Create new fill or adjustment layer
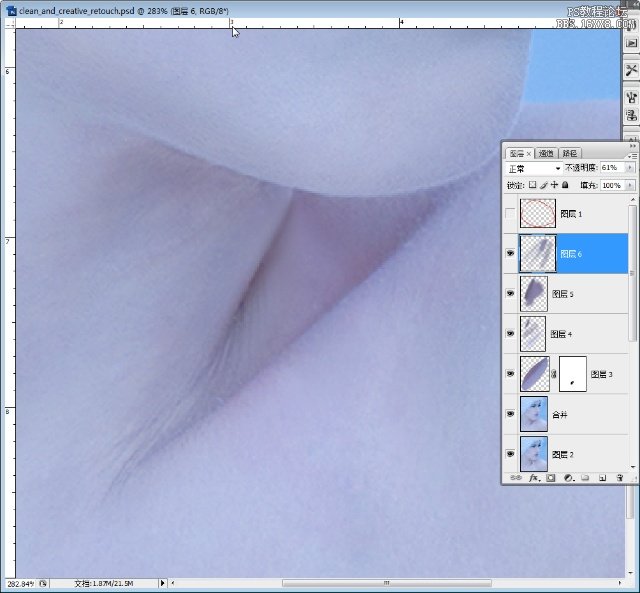This screenshot has width=640, height=593. [568, 478]
